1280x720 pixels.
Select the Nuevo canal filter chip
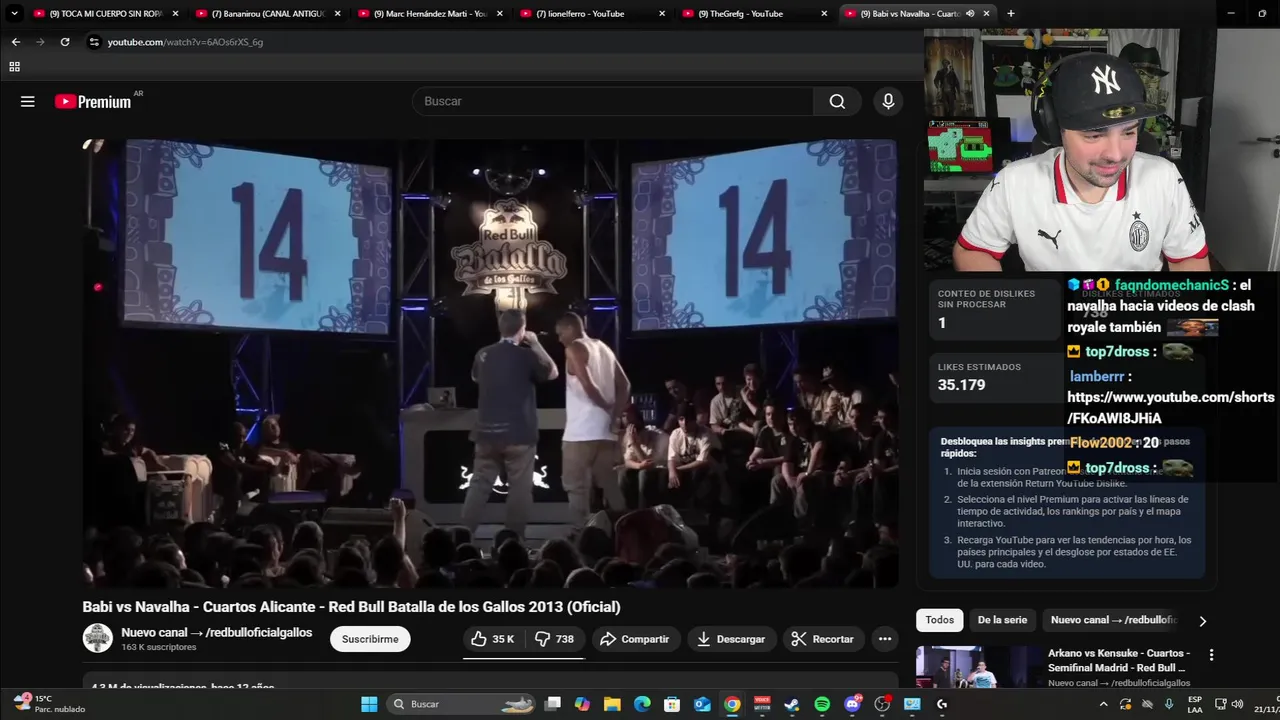1114,620
